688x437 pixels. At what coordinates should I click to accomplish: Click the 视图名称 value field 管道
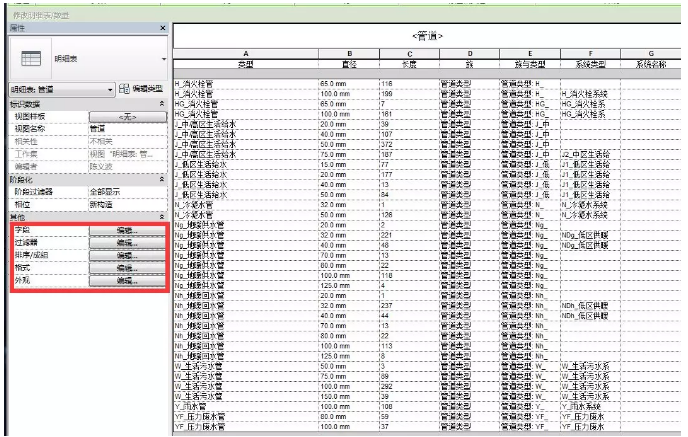(x=128, y=129)
